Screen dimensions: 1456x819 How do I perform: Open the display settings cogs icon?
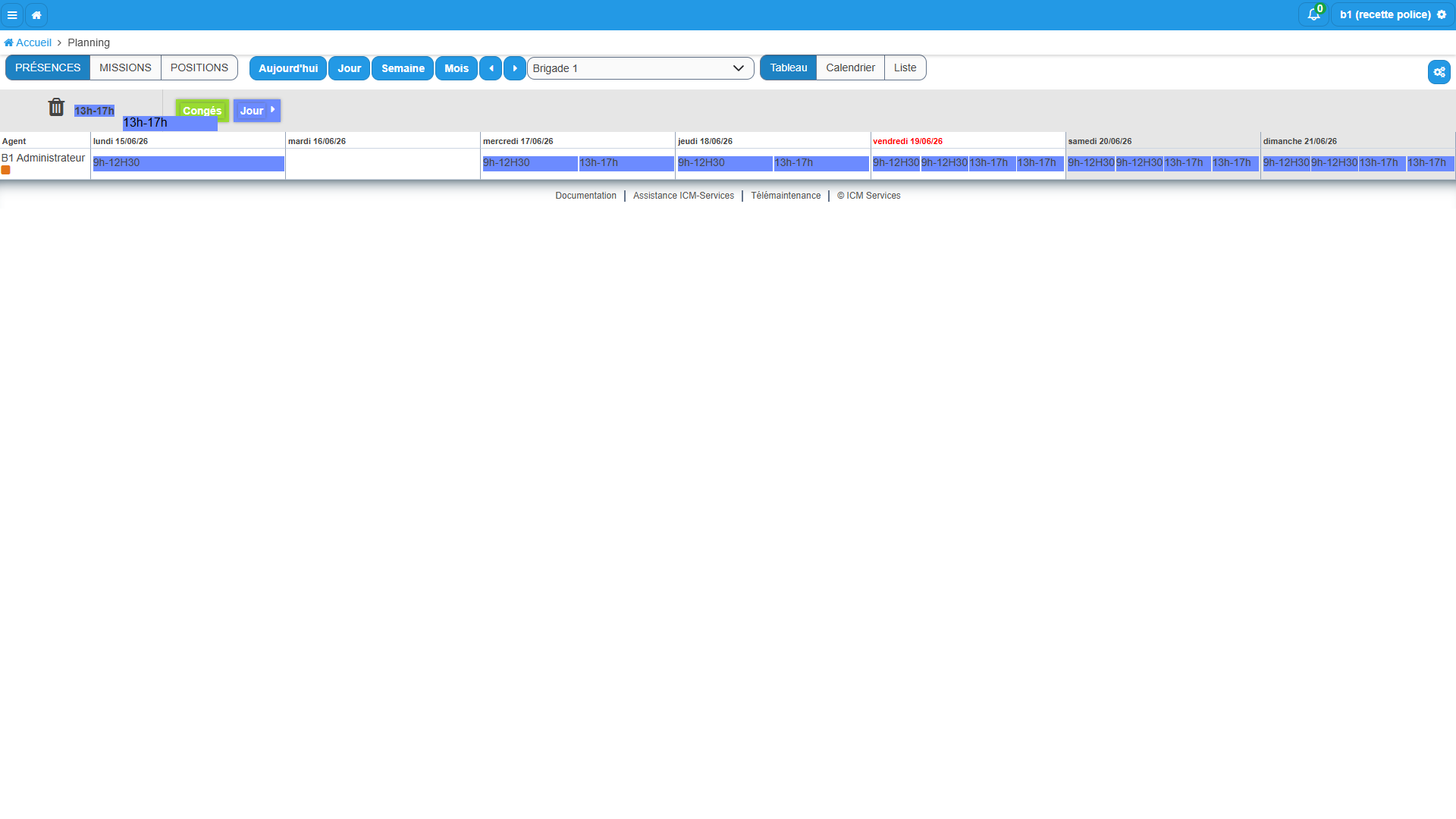(1439, 72)
